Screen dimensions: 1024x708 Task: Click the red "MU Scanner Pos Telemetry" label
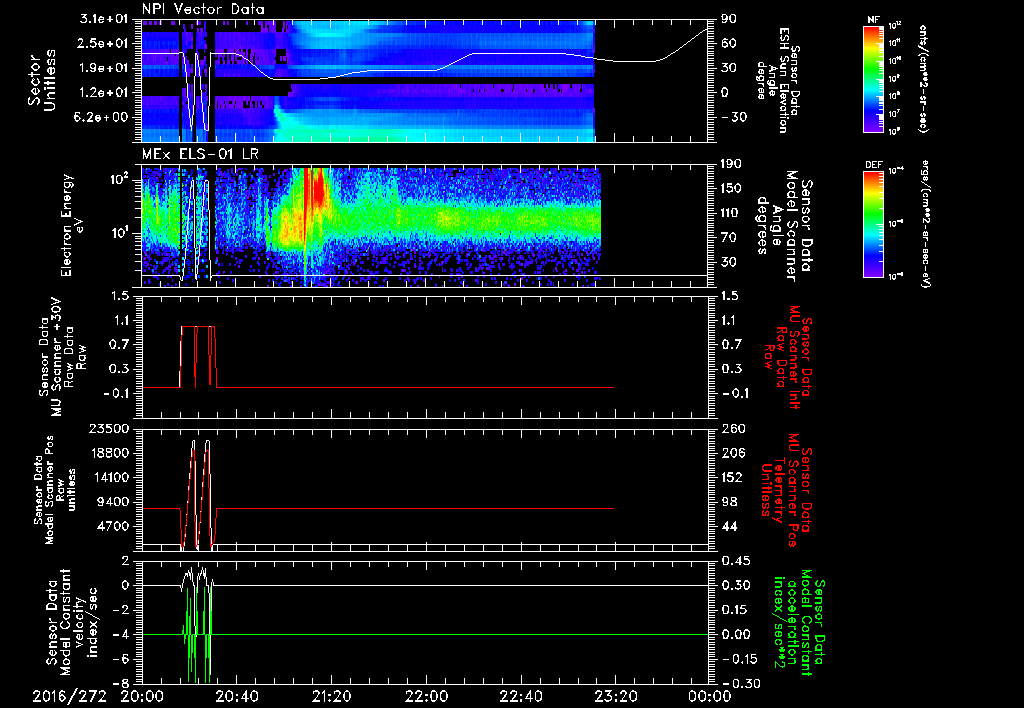pos(786,490)
